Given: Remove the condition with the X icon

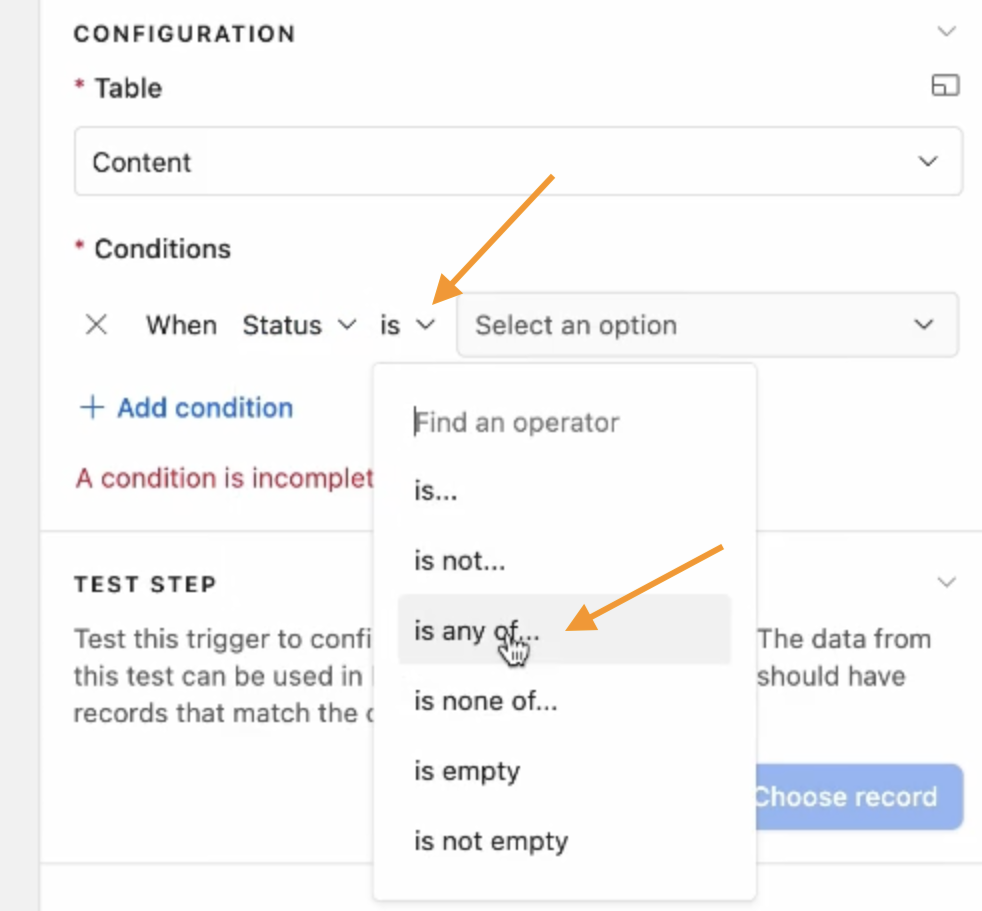Looking at the screenshot, I should pyautogui.click(x=96, y=325).
